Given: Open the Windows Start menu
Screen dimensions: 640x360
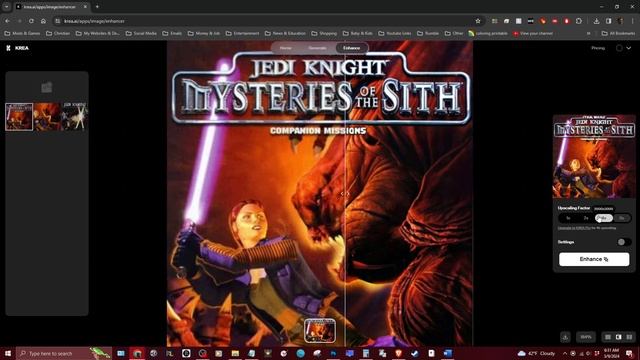Looking at the screenshot, I should [7, 353].
